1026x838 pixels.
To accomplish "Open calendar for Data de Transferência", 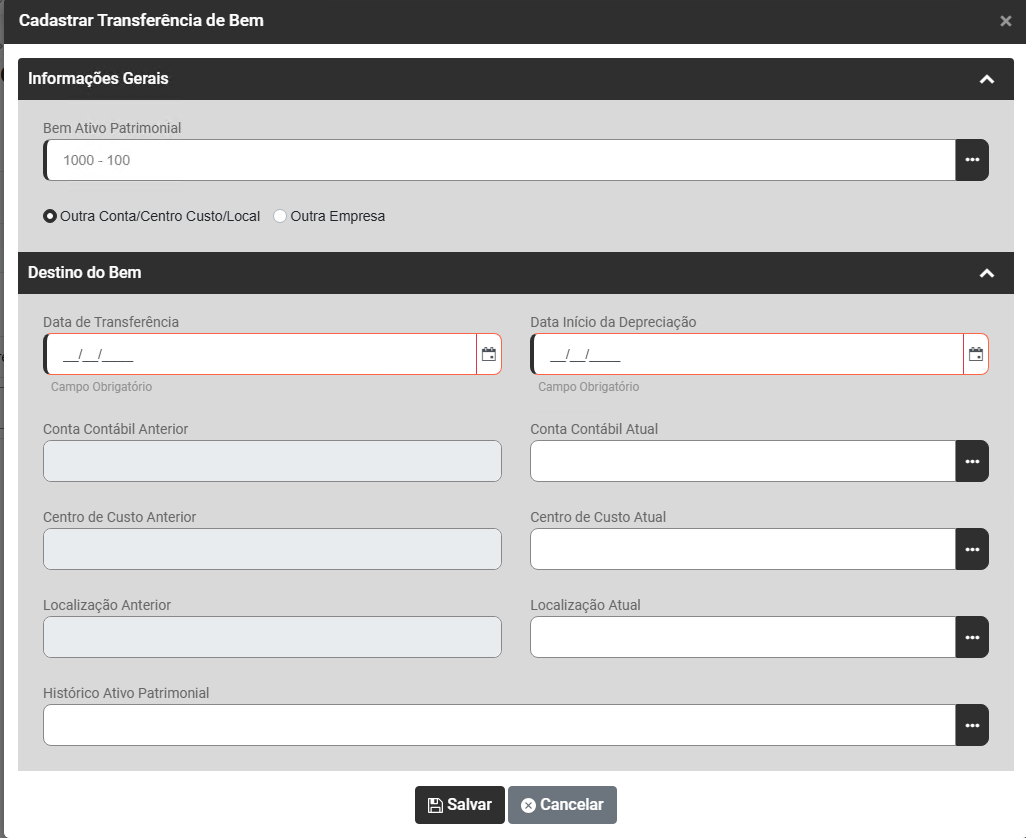I will click(x=489, y=354).
